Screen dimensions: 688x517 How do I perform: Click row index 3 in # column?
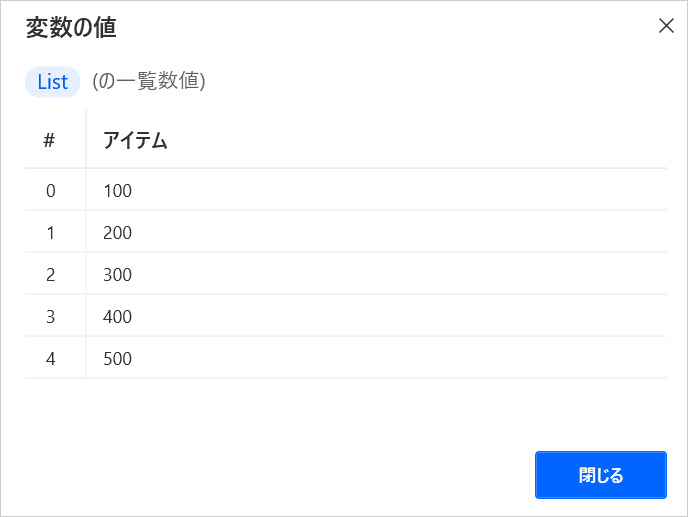click(50, 316)
